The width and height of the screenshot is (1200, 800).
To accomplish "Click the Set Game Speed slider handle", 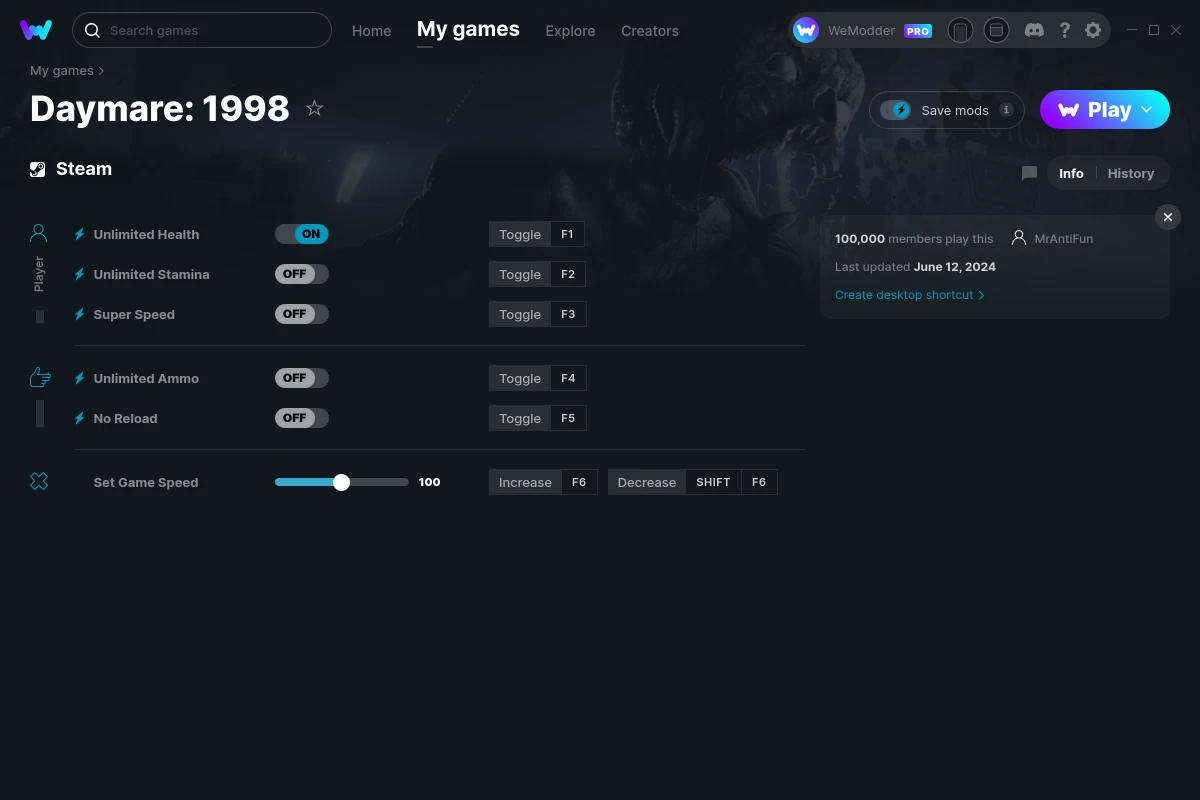I will tap(342, 482).
